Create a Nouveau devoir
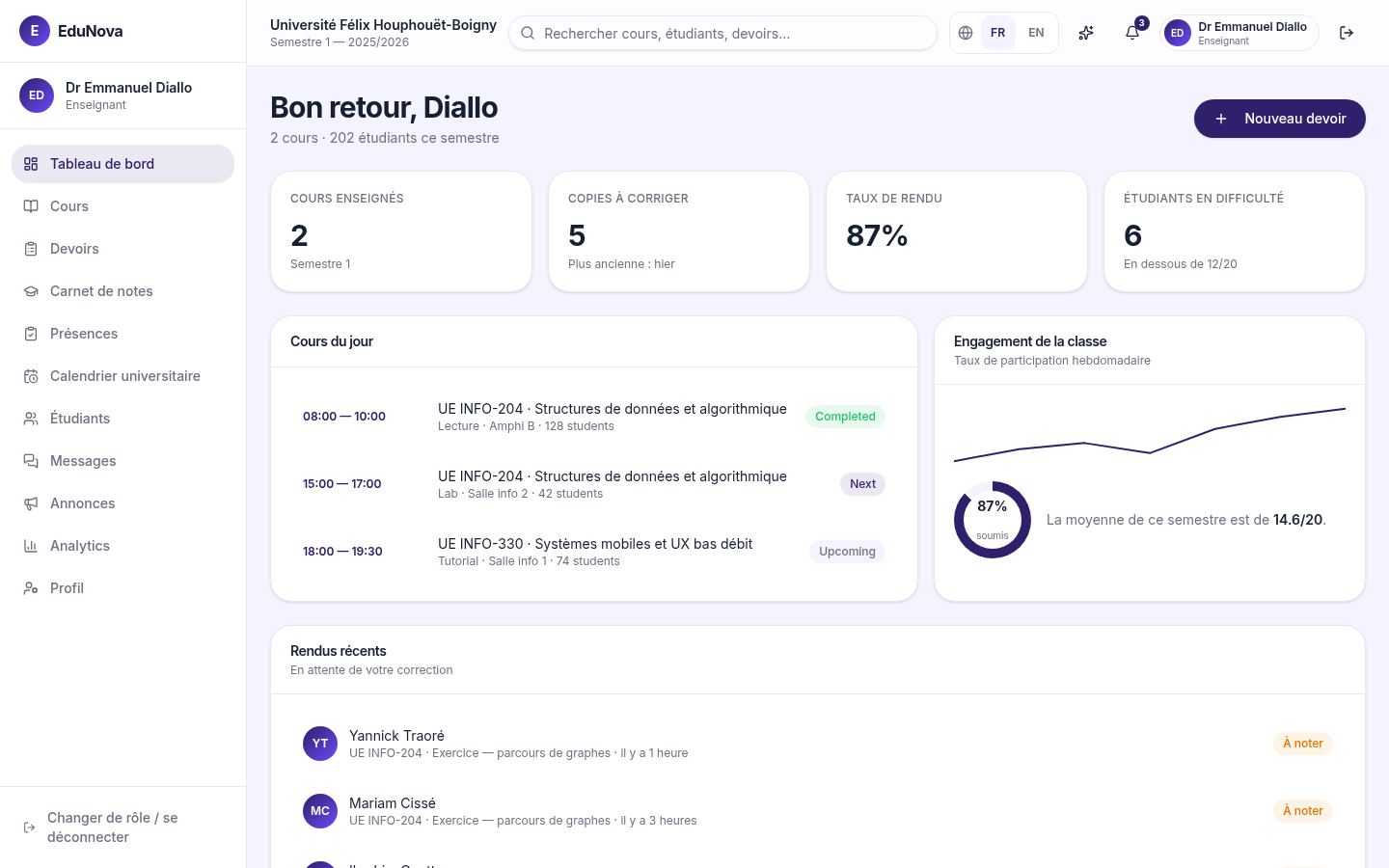This screenshot has width=1389, height=868. (x=1280, y=119)
